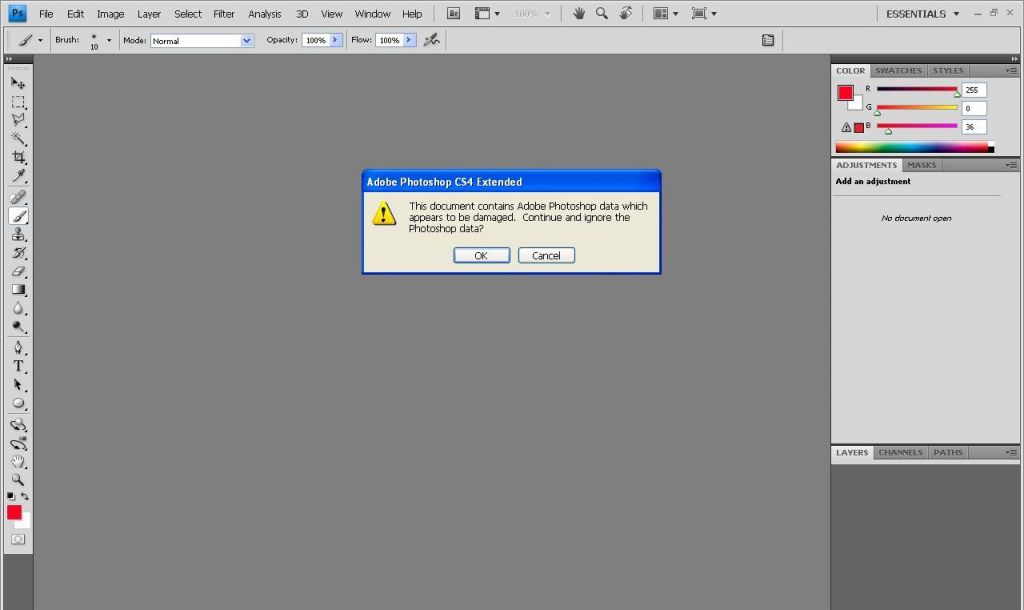Screen dimensions: 1024x610
Task: Switch to the Styles tab
Action: pyautogui.click(x=948, y=71)
